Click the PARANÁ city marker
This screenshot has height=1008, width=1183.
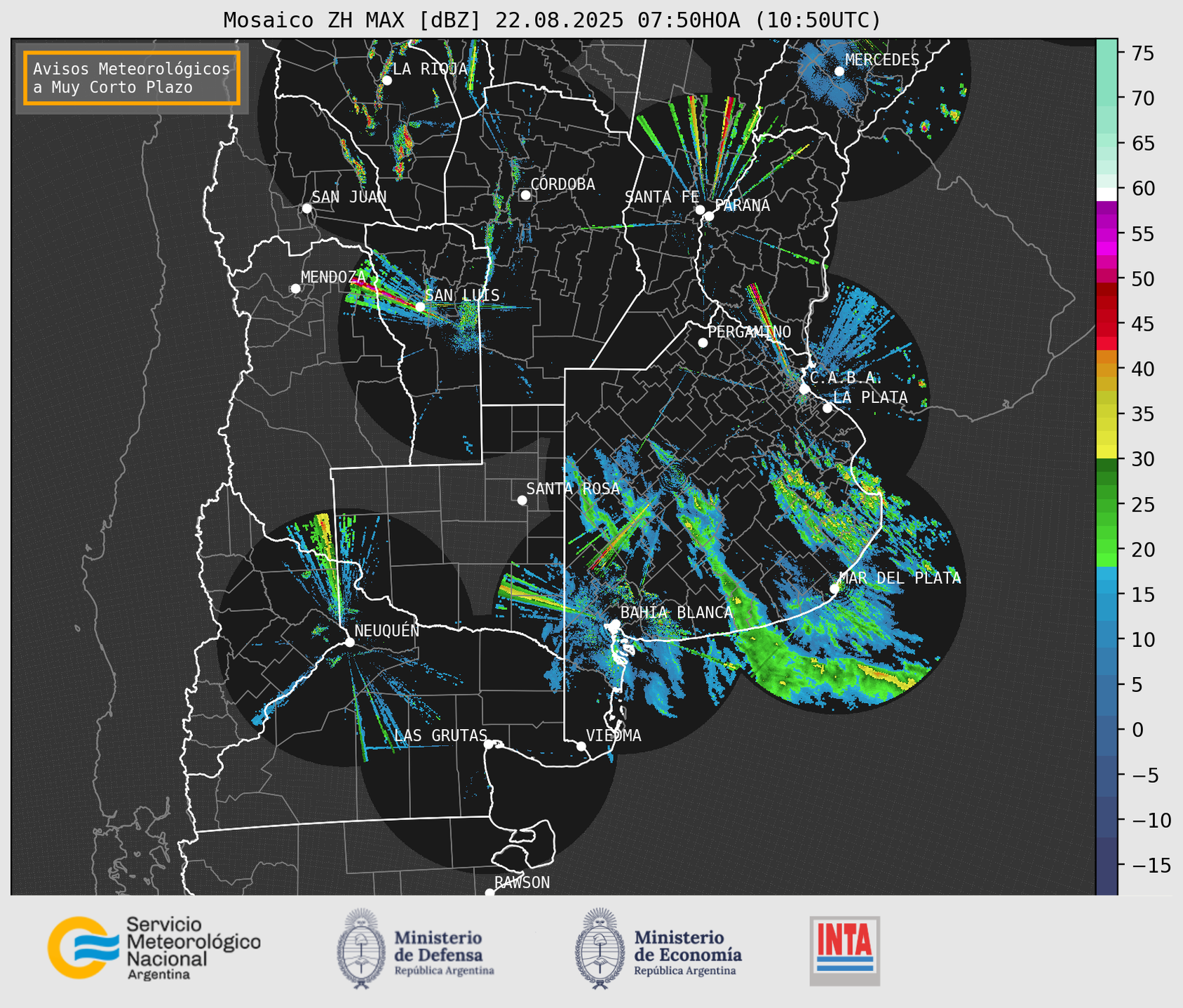[x=709, y=216]
